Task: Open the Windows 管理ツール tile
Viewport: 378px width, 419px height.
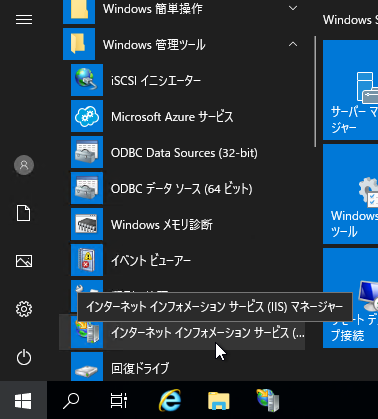Action: click(350, 194)
